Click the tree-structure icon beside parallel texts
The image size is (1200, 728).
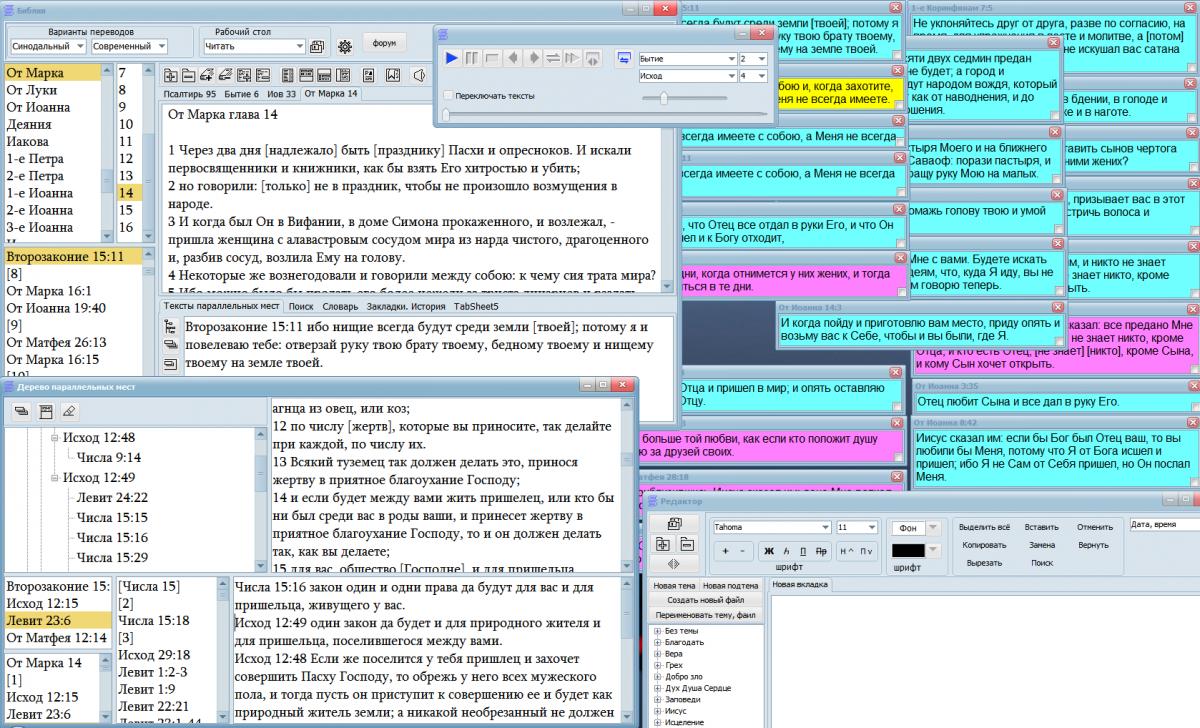point(170,326)
